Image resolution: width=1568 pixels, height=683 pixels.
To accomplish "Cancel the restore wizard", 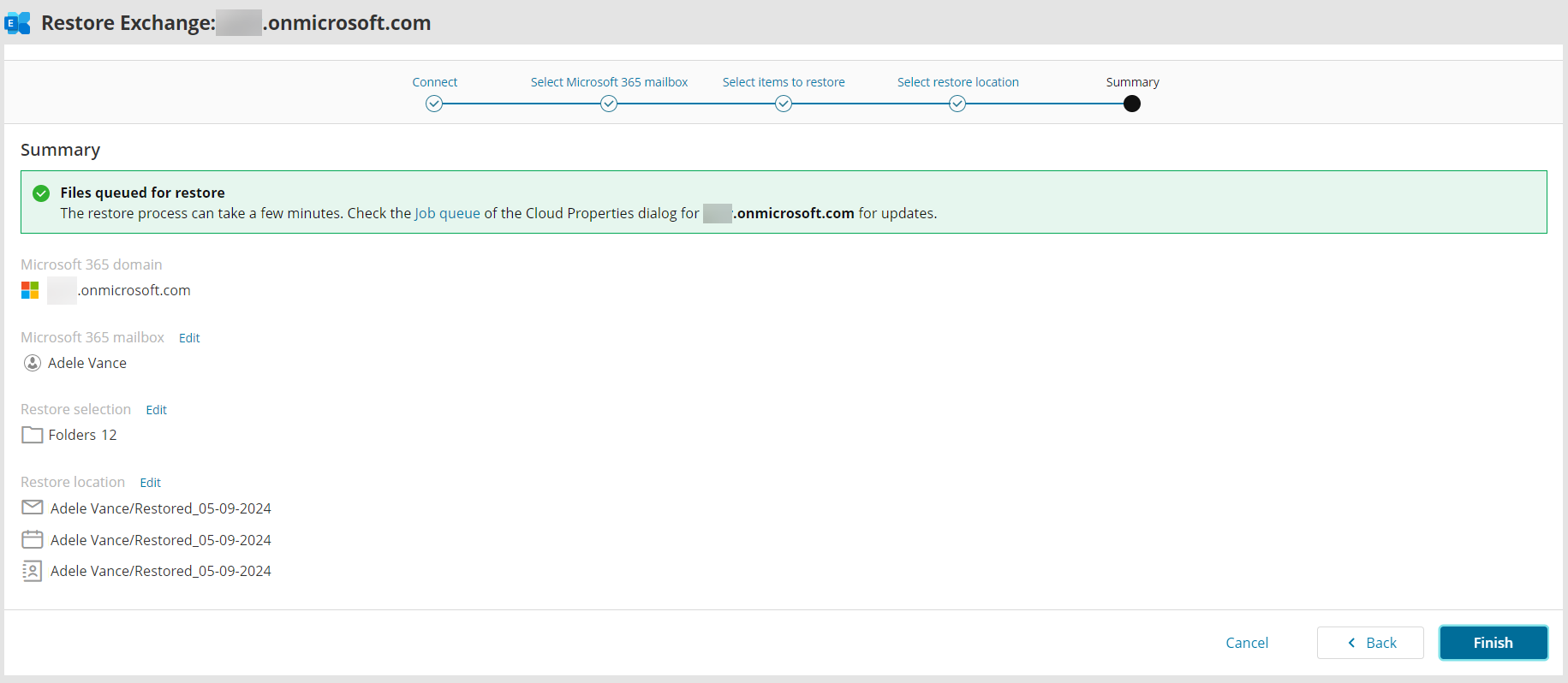I will coord(1247,643).
